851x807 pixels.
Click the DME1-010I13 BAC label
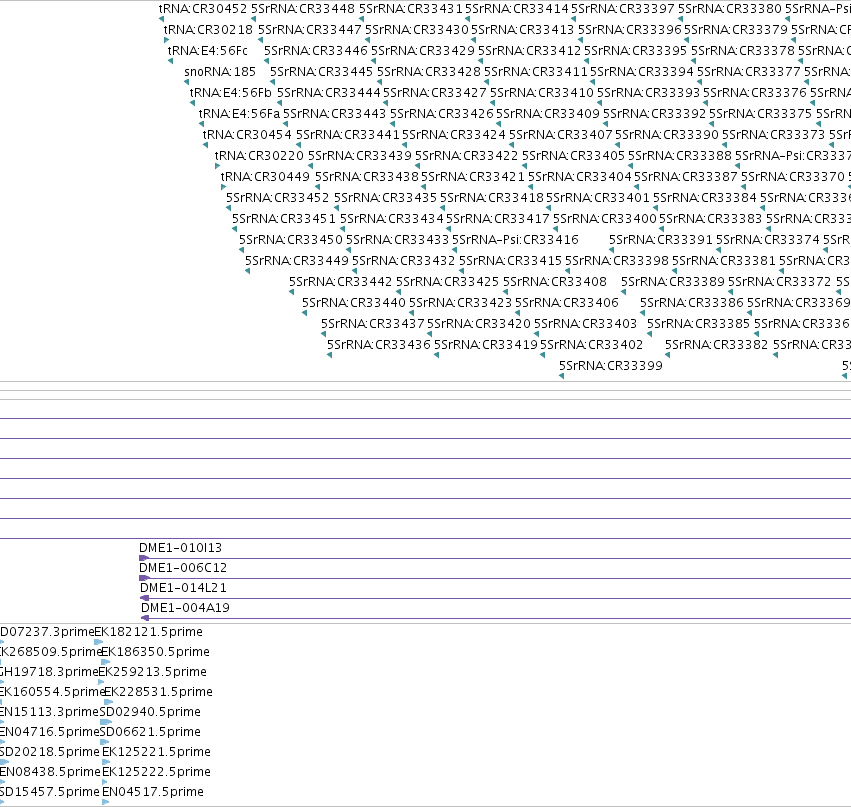click(x=180, y=548)
